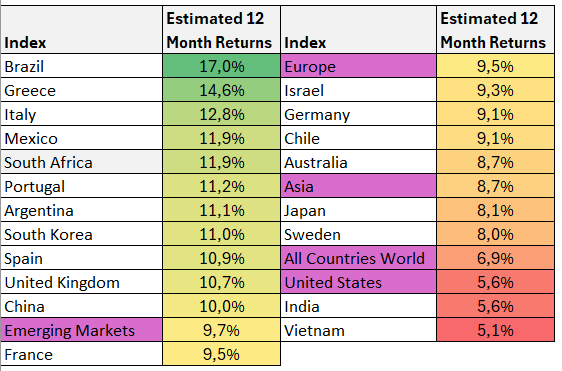Select the South Africa cell
The width and height of the screenshot is (562, 371).
pos(82,162)
